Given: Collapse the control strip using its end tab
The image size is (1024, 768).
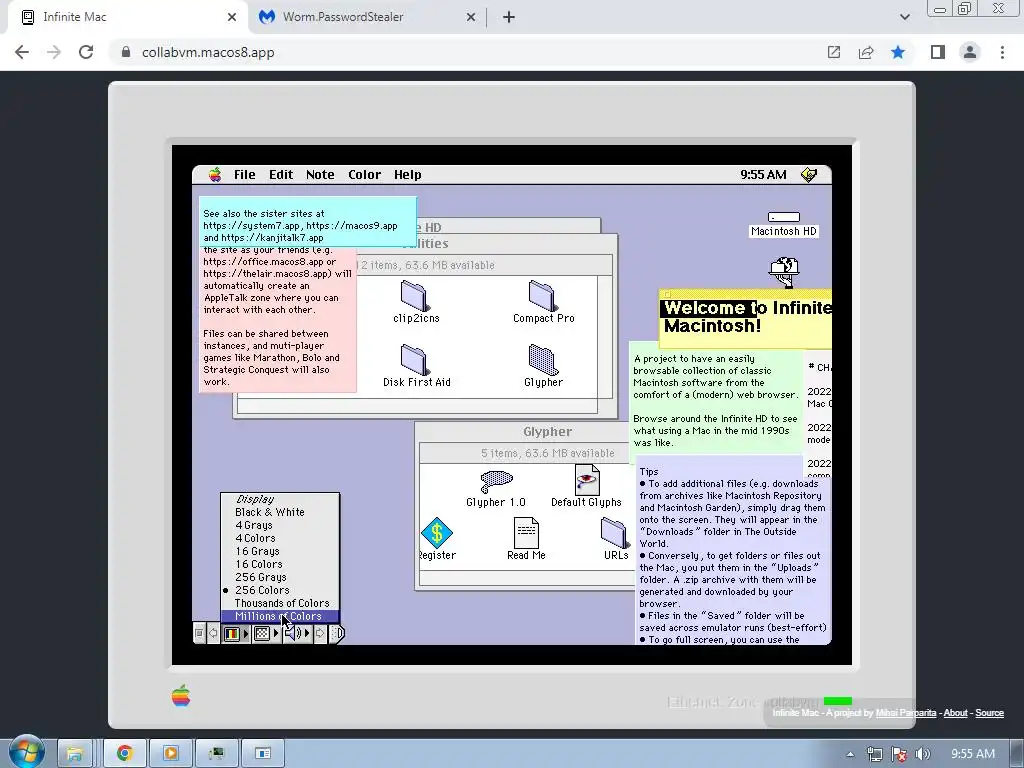Looking at the screenshot, I should 337,633.
